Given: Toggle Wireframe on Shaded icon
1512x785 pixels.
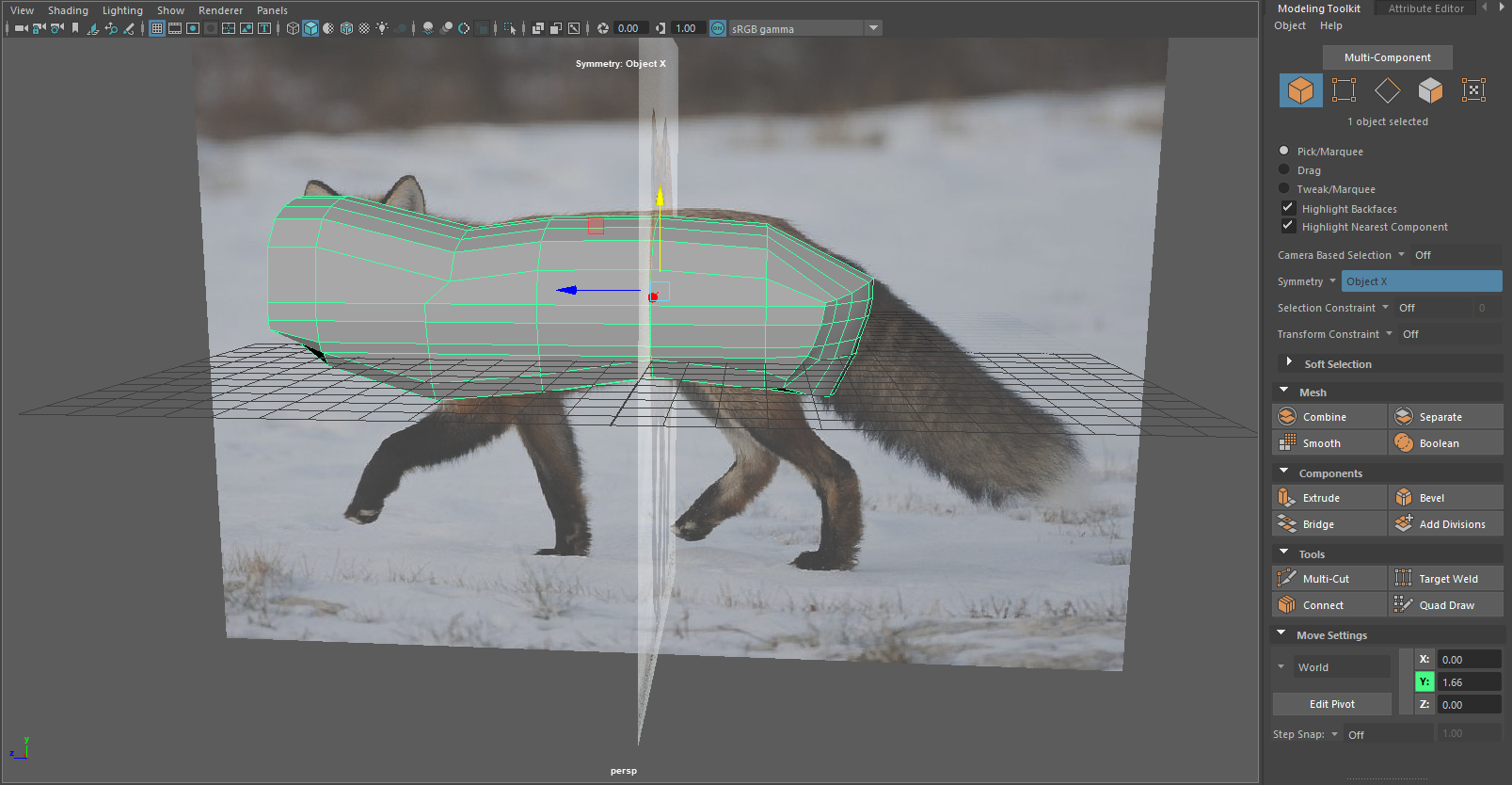Looking at the screenshot, I should pos(346,28).
